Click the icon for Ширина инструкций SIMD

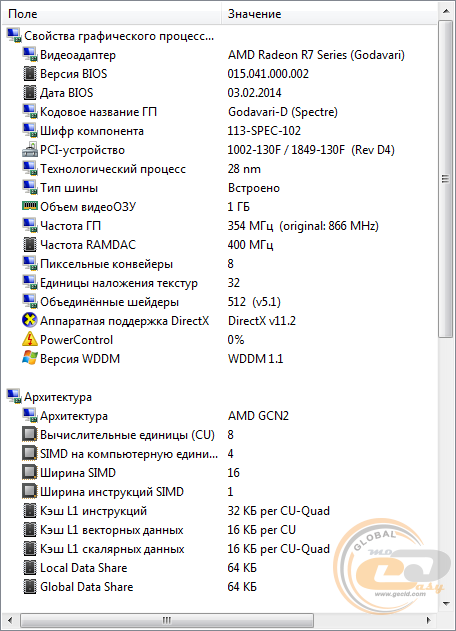point(30,491)
